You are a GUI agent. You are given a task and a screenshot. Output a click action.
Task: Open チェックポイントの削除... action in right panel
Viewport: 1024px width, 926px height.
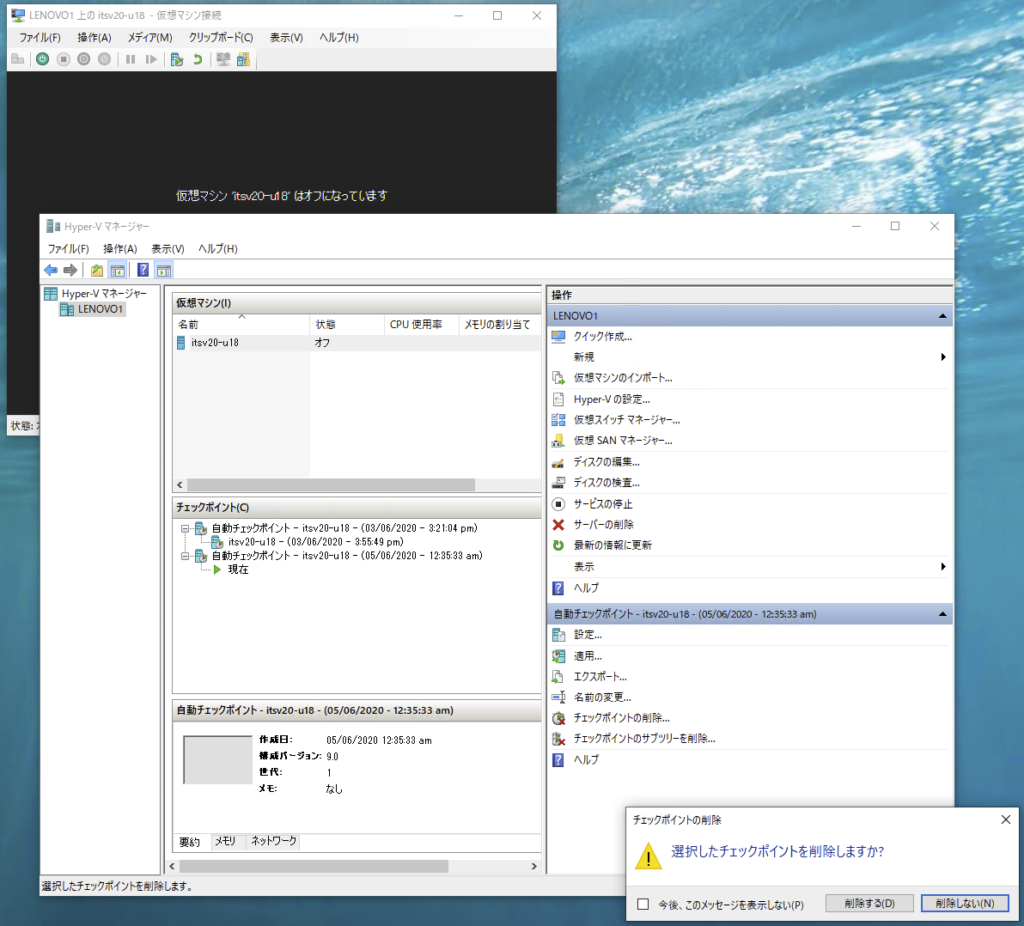click(621, 718)
